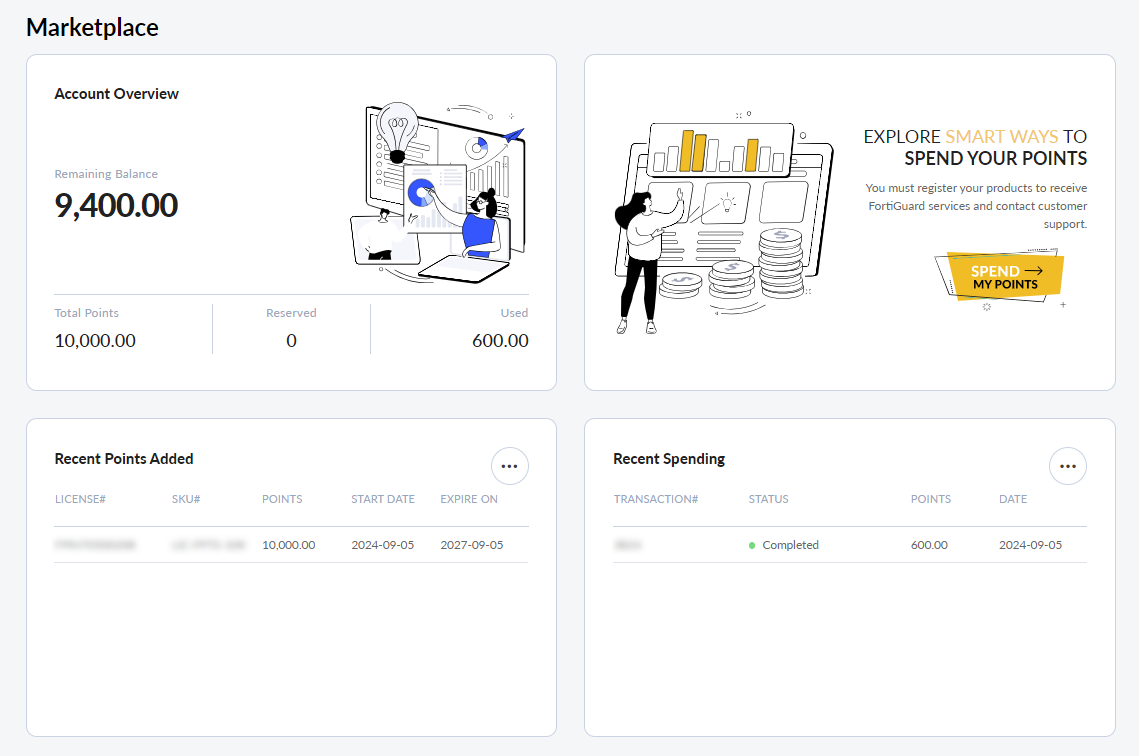The height and width of the screenshot is (756, 1139).
Task: Click the TRANSACTION# column header
Action: tap(656, 500)
